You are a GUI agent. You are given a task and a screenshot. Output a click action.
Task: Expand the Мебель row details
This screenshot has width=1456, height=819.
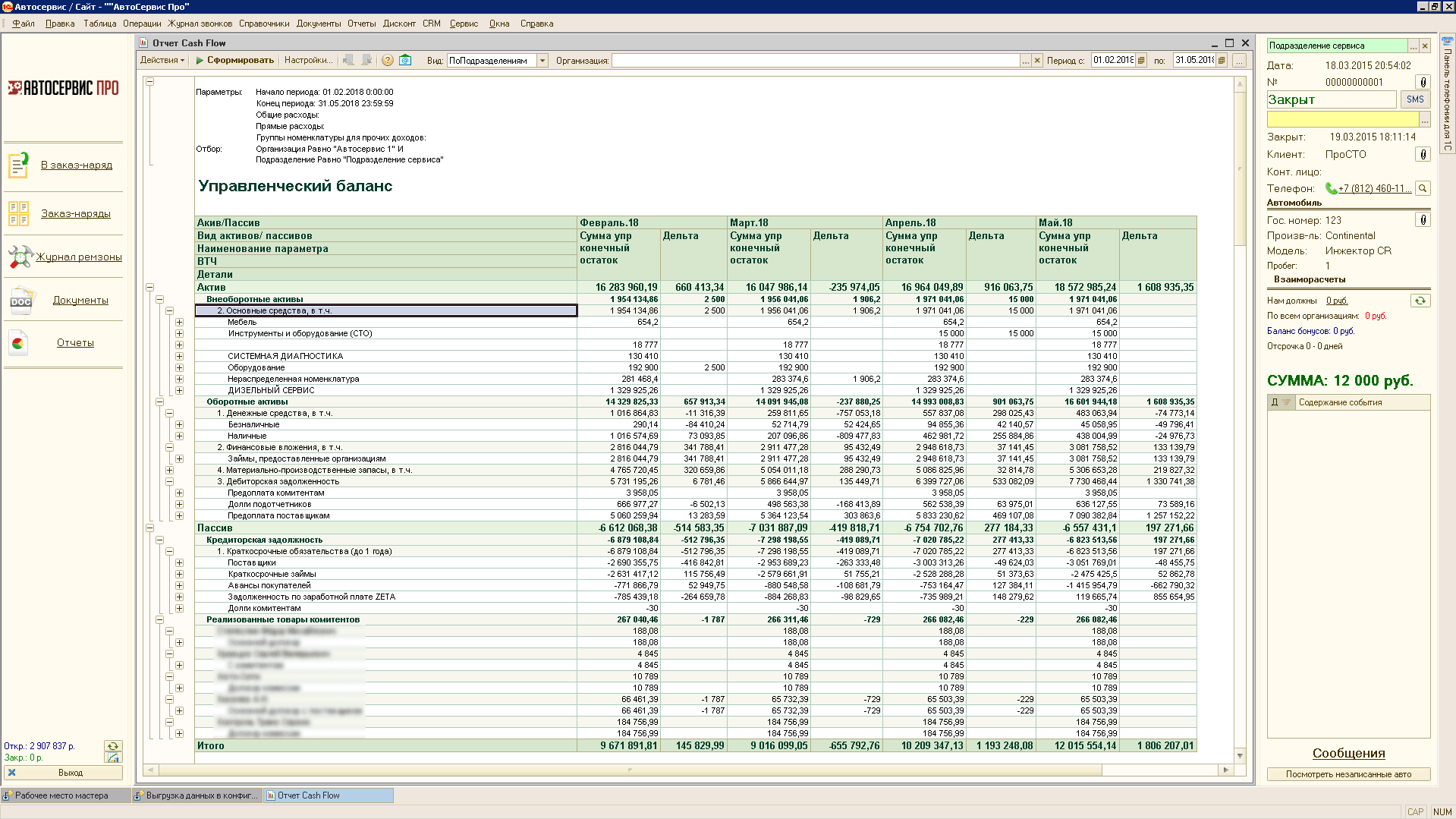pos(179,323)
